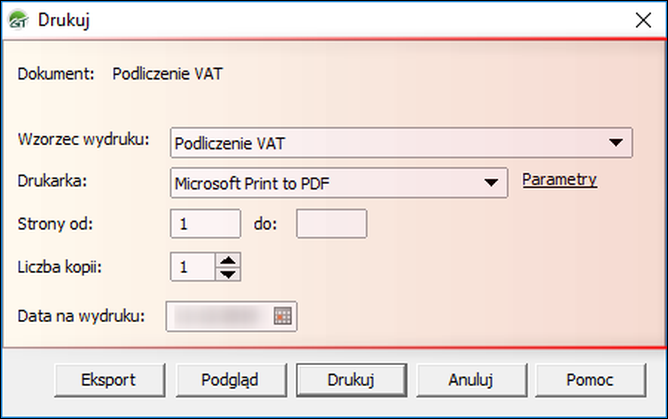Open the Parametry printer settings link
This screenshot has width=668, height=419.
pos(559,180)
